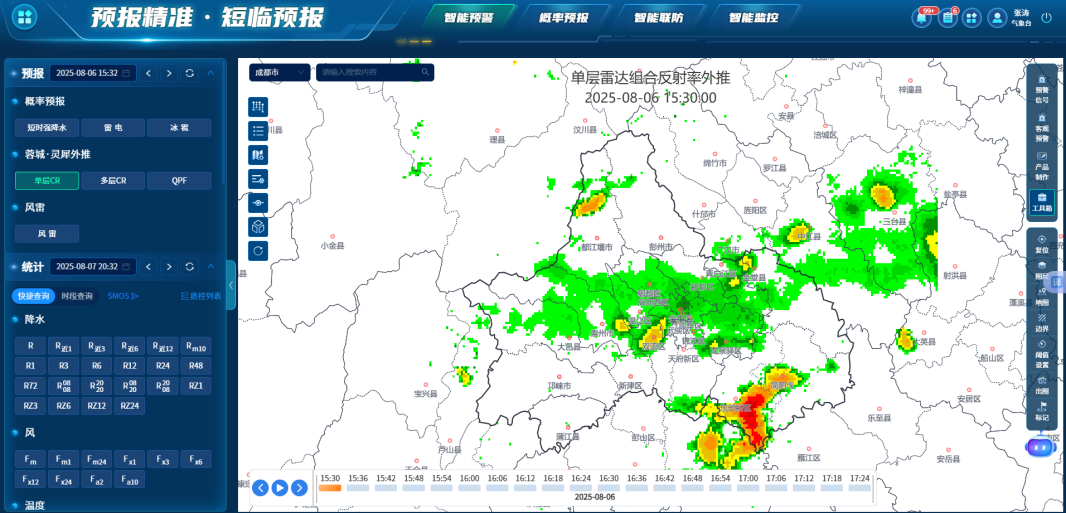Select the 单层CR product toggle
The image size is (1066, 513).
pos(47,181)
